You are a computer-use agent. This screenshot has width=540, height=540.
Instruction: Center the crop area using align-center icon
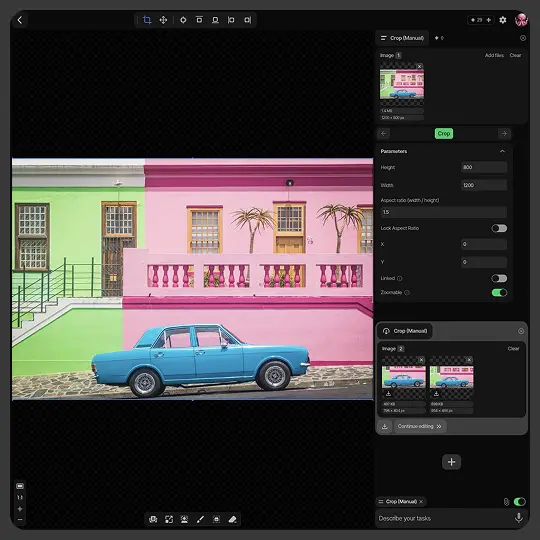point(183,20)
